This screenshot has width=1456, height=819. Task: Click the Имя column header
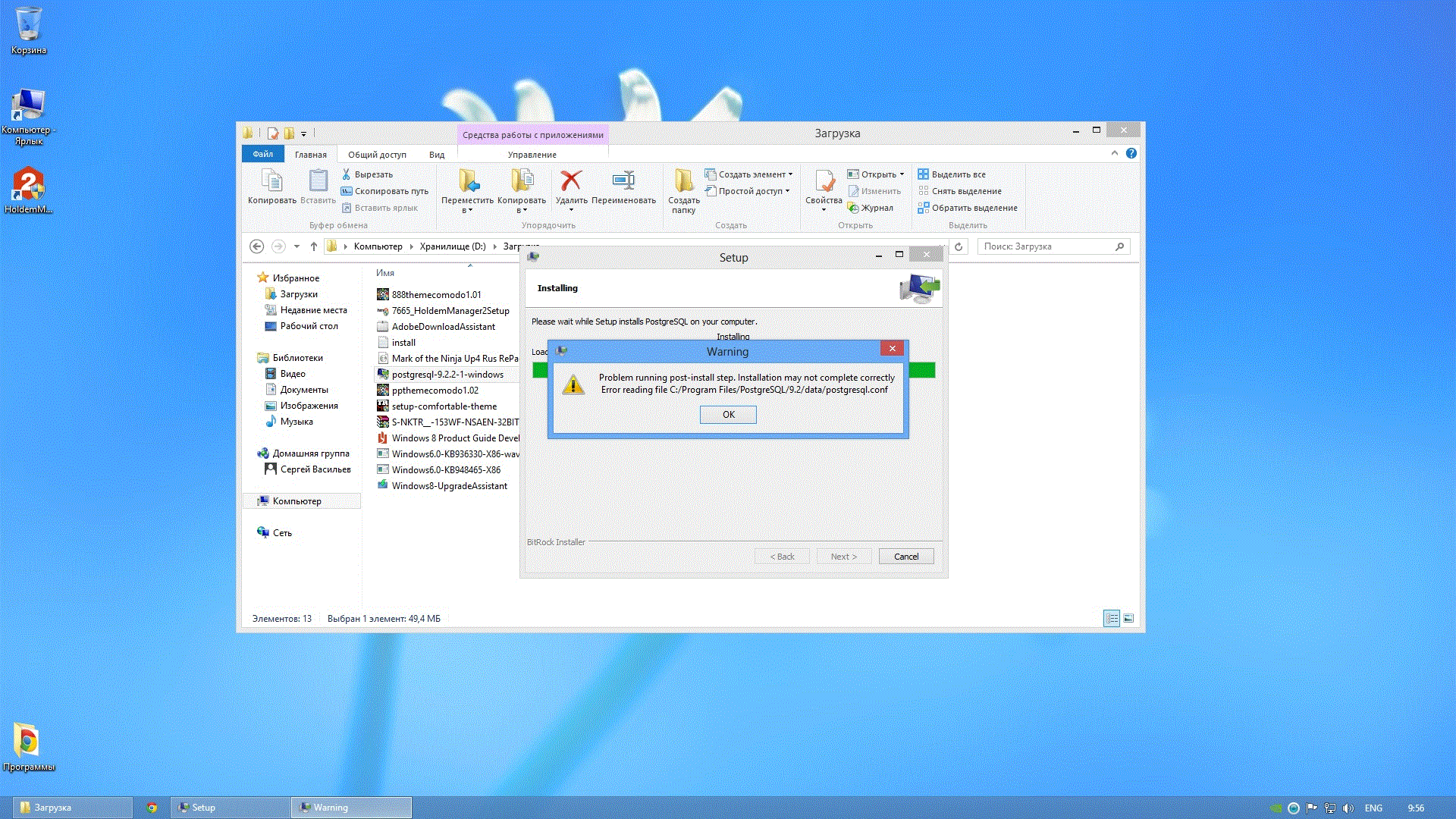click(385, 273)
